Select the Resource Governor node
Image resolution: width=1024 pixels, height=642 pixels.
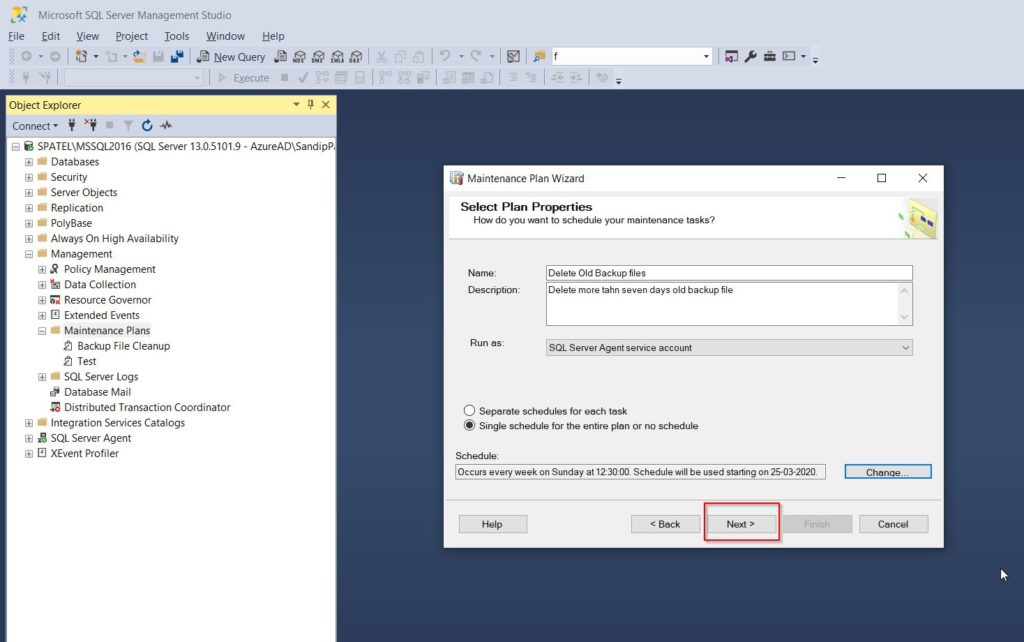pos(108,300)
